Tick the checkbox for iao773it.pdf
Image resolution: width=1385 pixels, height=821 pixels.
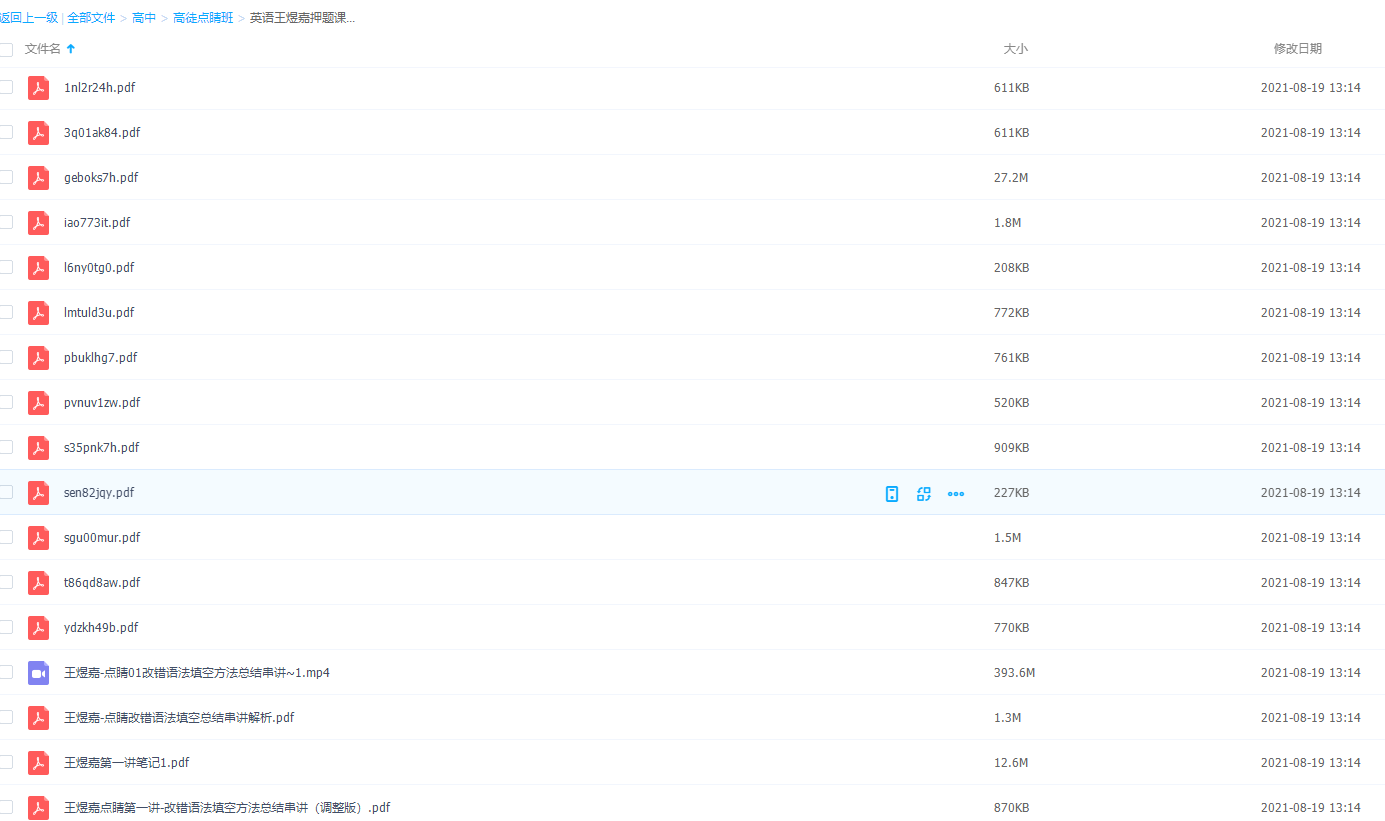coord(6,222)
